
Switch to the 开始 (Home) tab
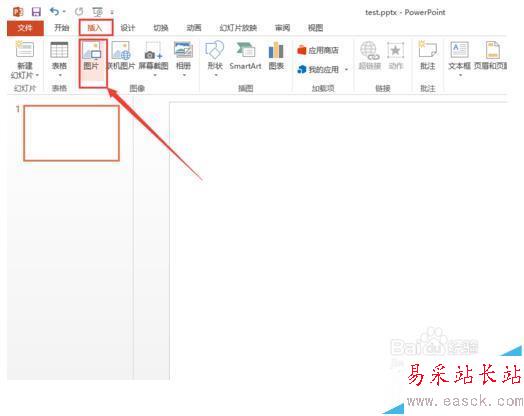[x=62, y=28]
